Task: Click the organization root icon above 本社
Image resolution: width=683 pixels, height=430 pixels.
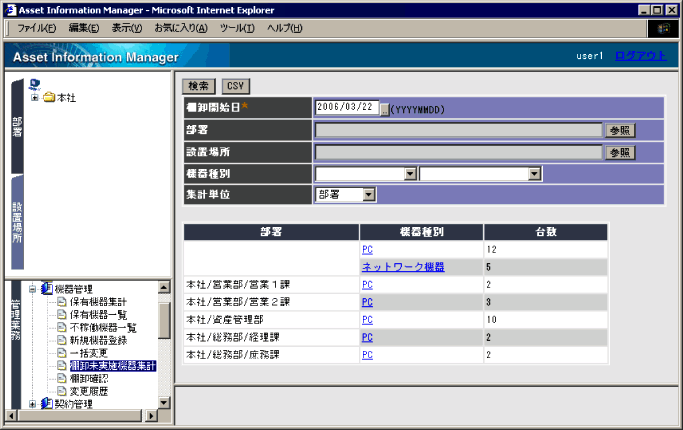Action: pos(35,84)
